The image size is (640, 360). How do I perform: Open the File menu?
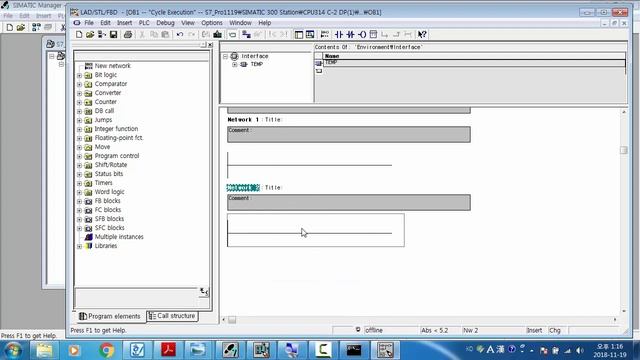click(x=89, y=23)
